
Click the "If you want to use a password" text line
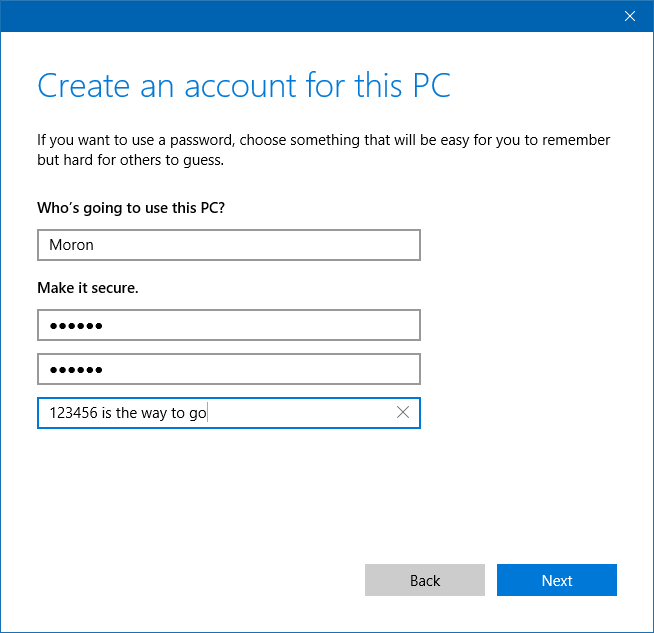coord(323,140)
